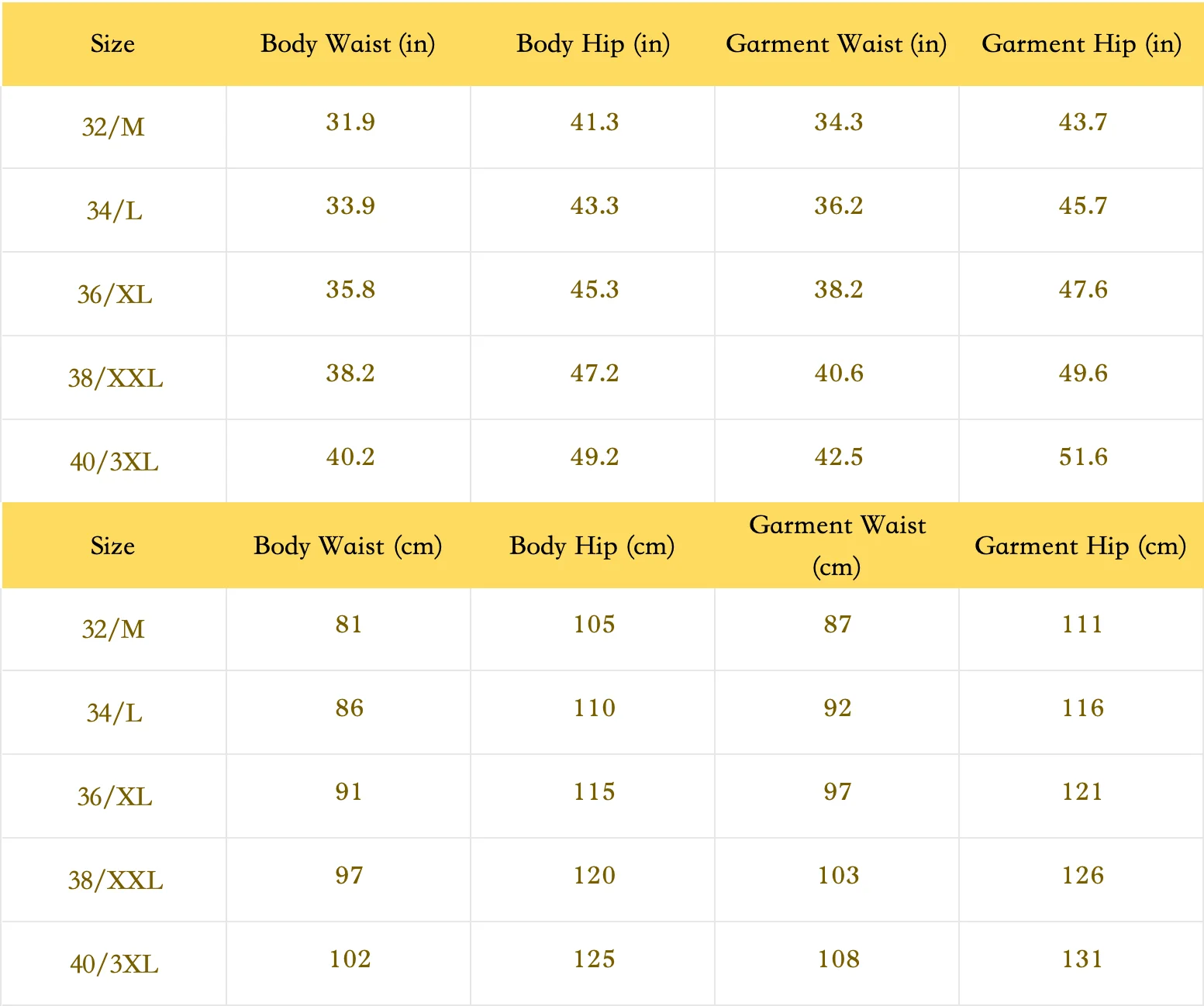Select the Garment Hip (in) header
1204x1006 pixels.
[1082, 44]
